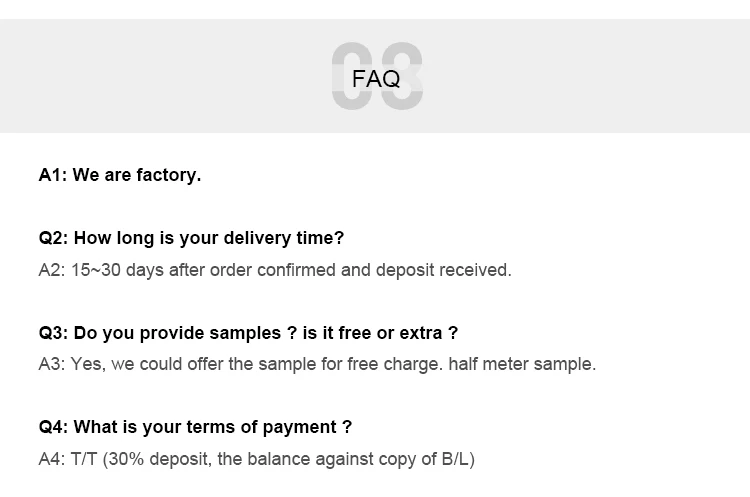Screen dimensions: 750x497
Task: Click the FAQ heading title
Action: click(x=376, y=78)
